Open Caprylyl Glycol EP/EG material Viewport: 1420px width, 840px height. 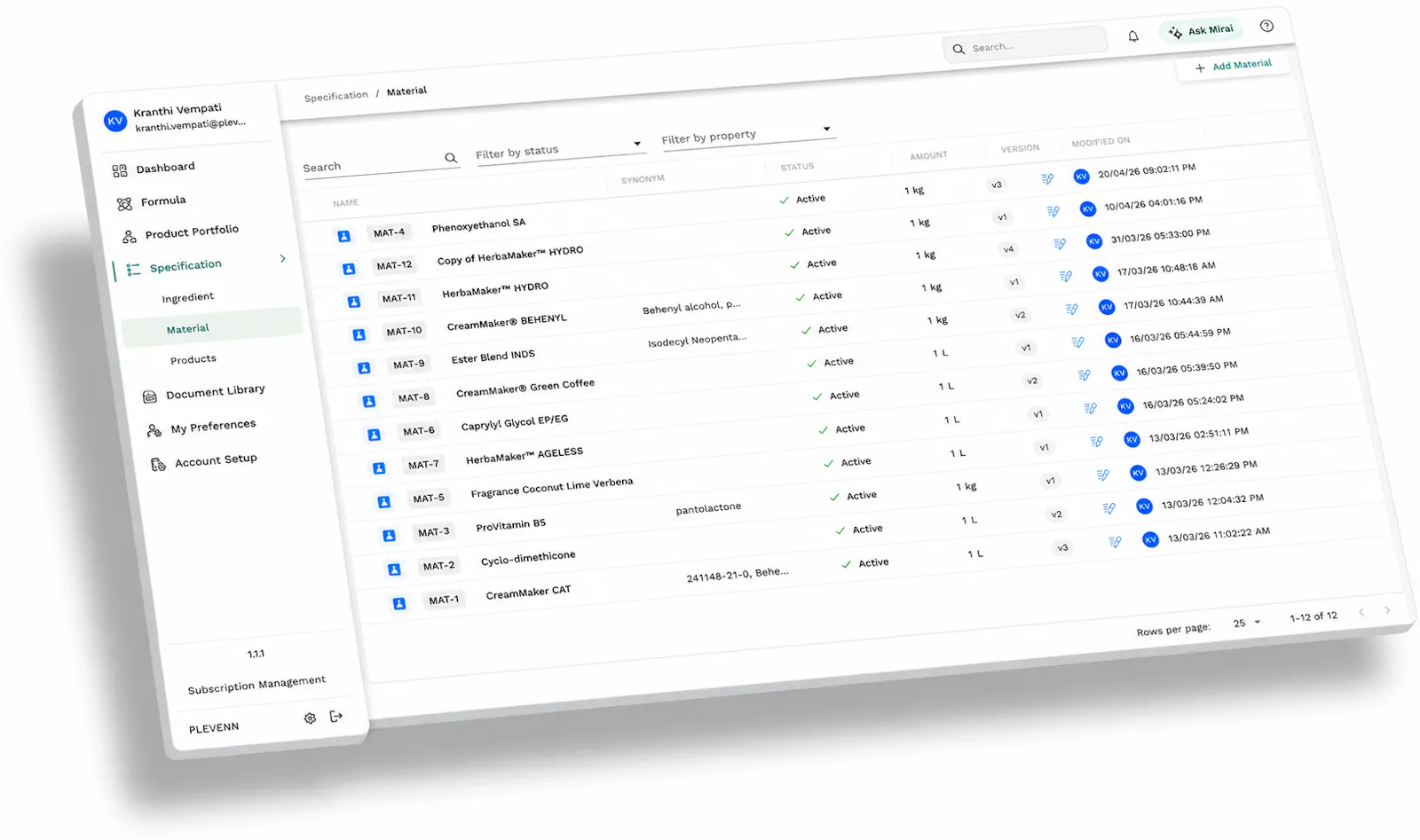[x=515, y=422]
